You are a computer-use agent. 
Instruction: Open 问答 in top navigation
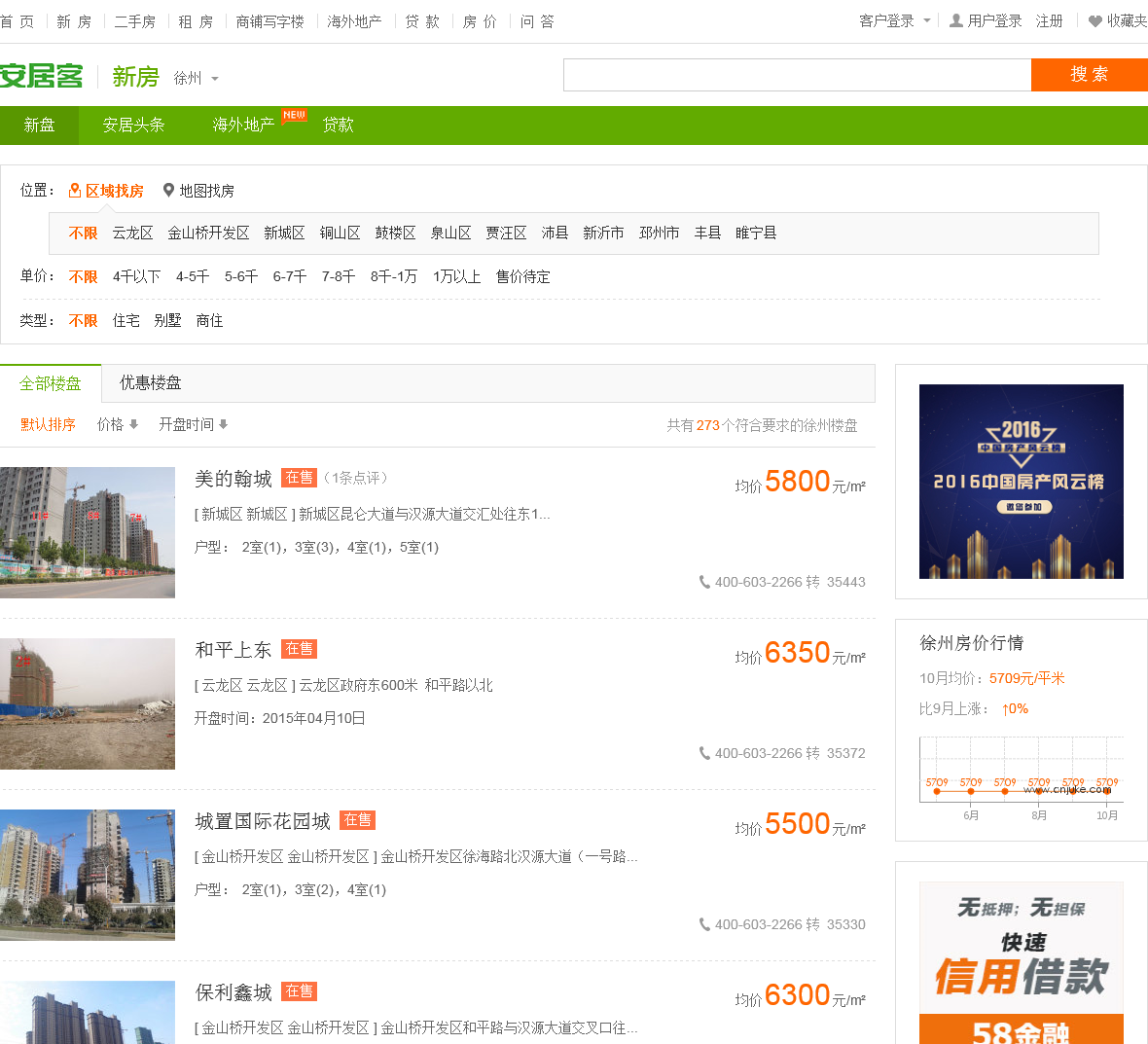pyautogui.click(x=537, y=22)
